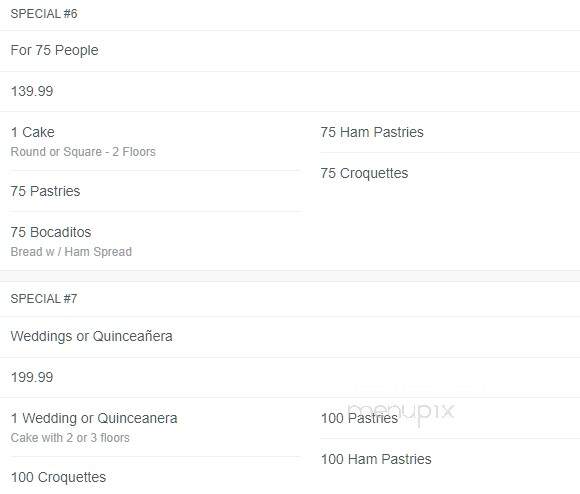Select Weddings or Quinceañera text
580x494 pixels.
point(91,336)
